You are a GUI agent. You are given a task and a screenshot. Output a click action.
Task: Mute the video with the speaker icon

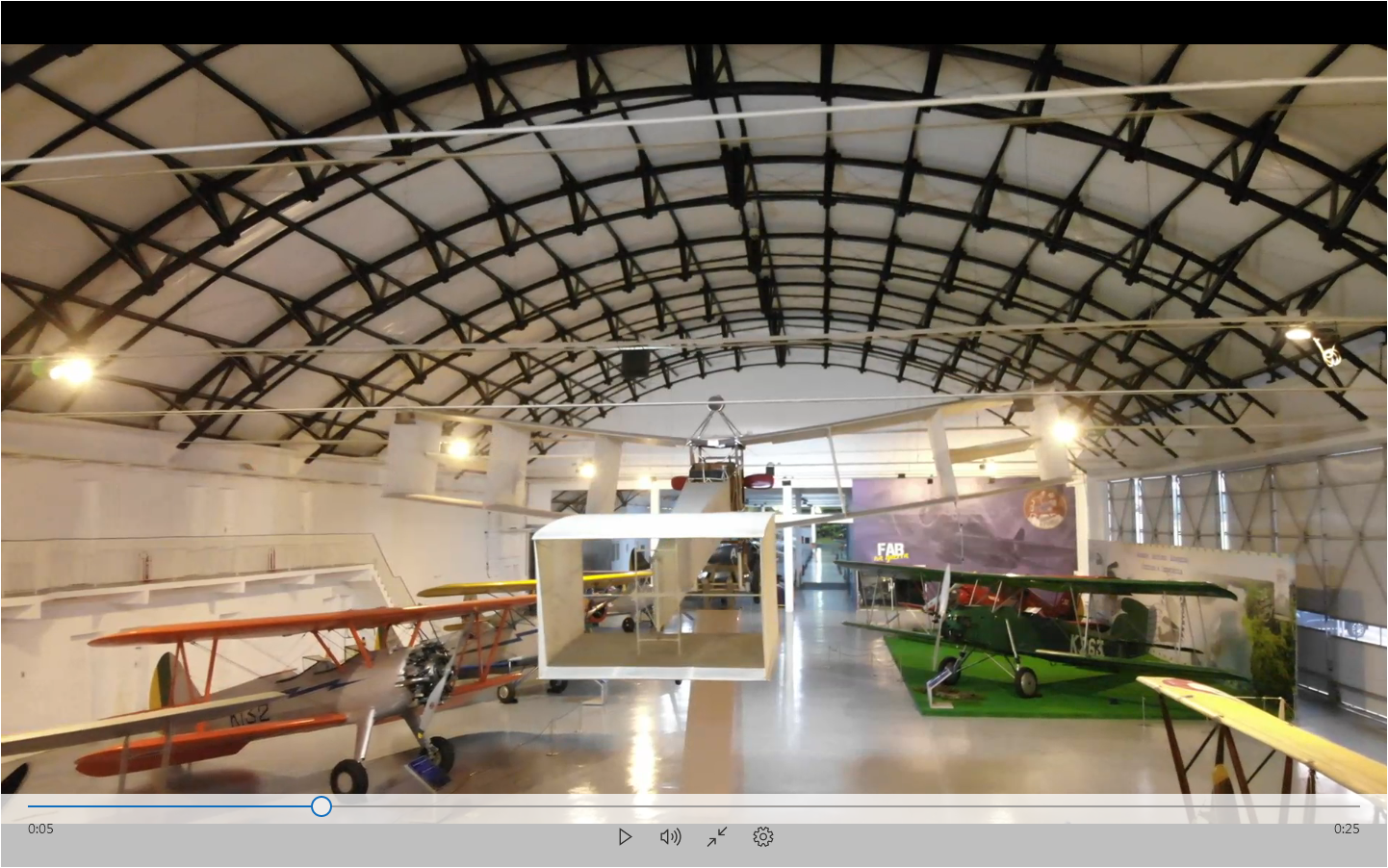point(671,837)
